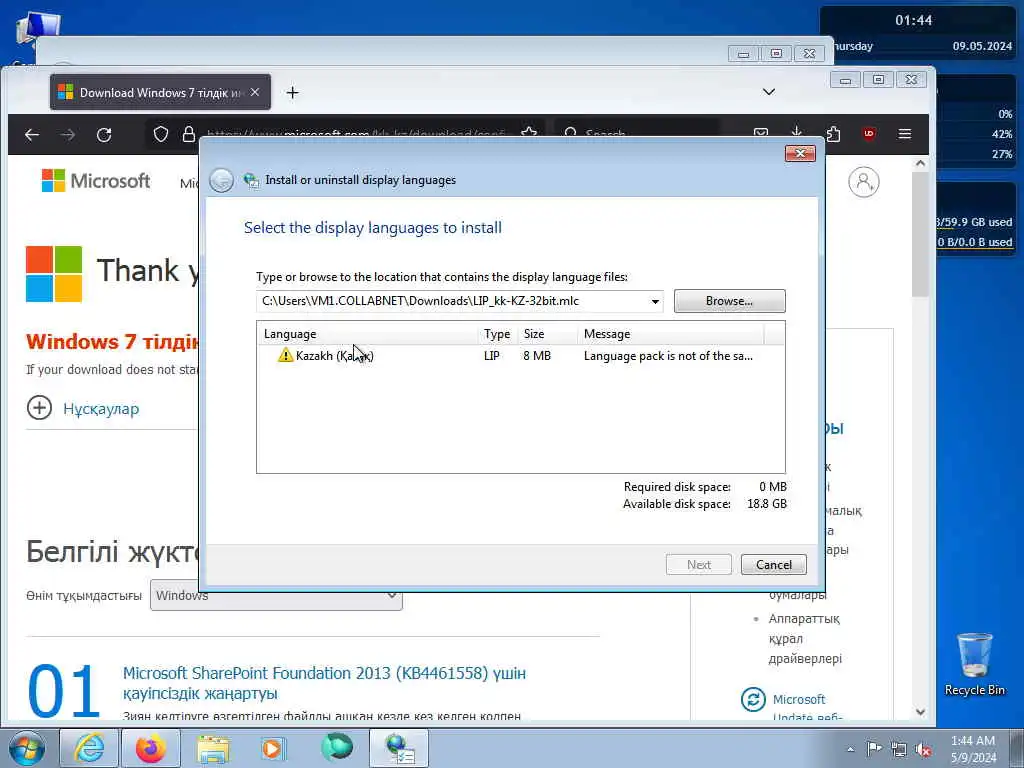Click the network tray icon
Screen dimensions: 1024x768
(899, 749)
